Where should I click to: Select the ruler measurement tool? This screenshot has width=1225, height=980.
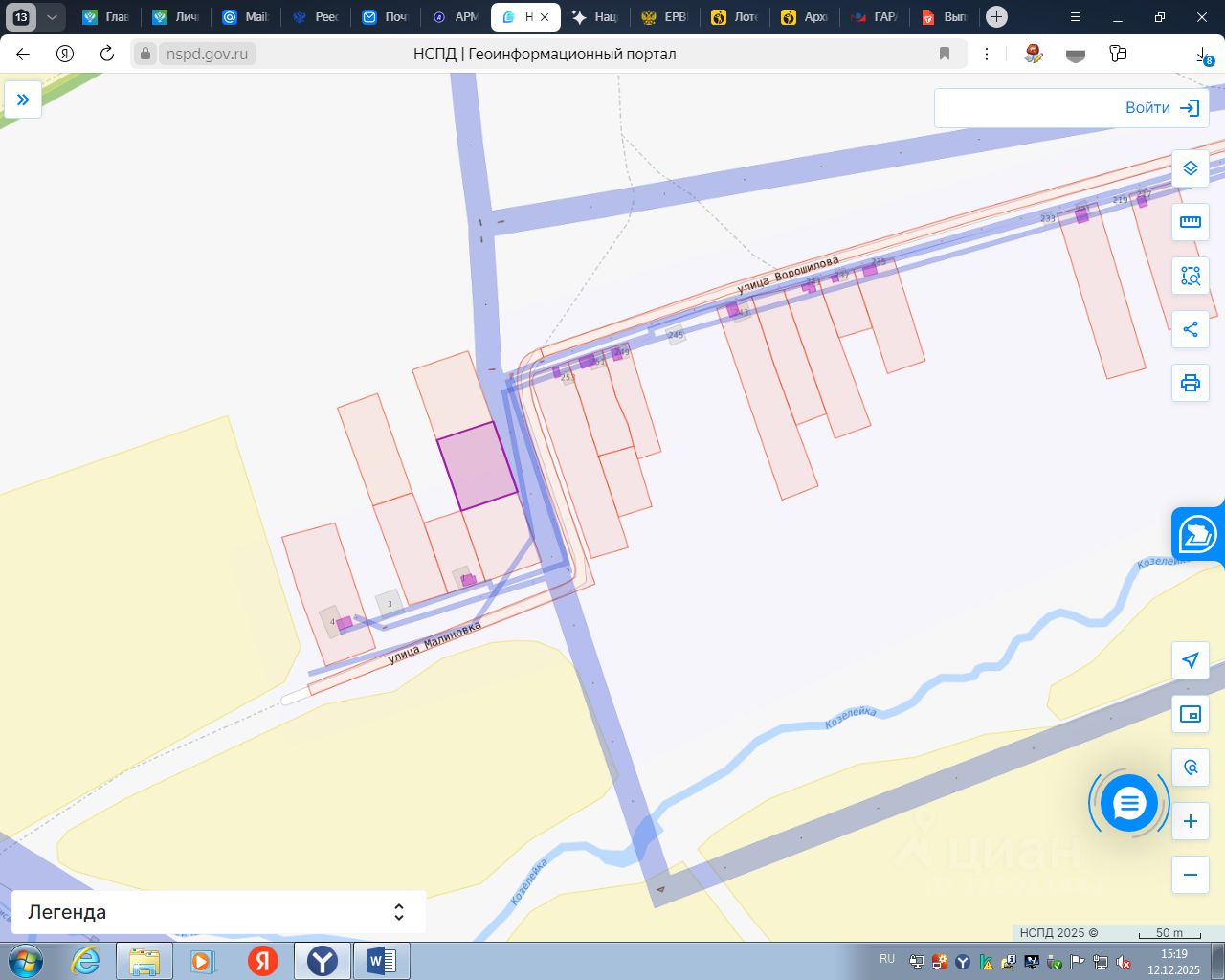click(1191, 222)
